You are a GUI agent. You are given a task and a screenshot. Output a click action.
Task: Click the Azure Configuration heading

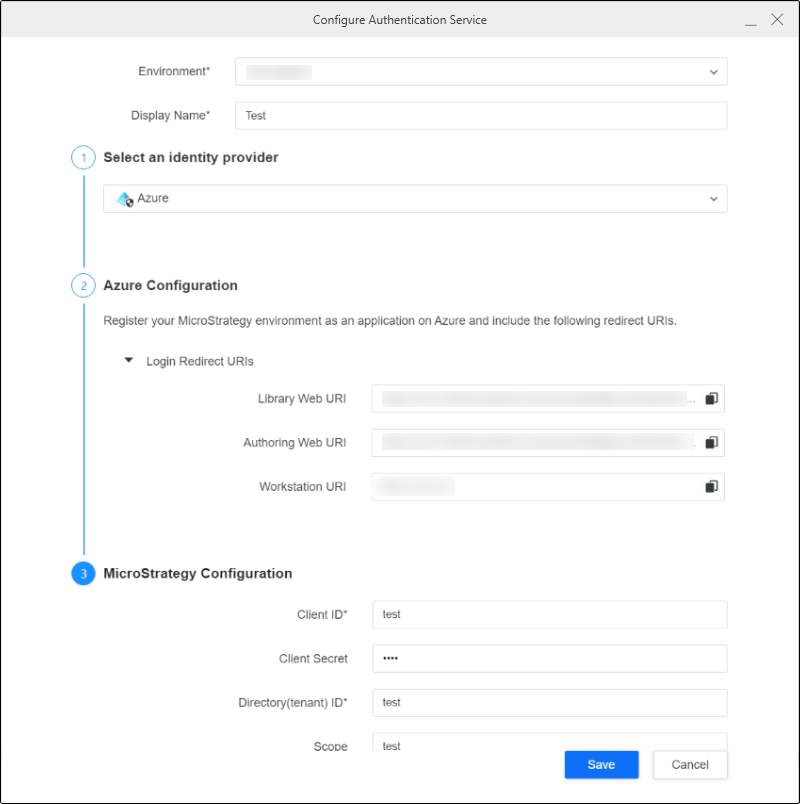point(170,286)
